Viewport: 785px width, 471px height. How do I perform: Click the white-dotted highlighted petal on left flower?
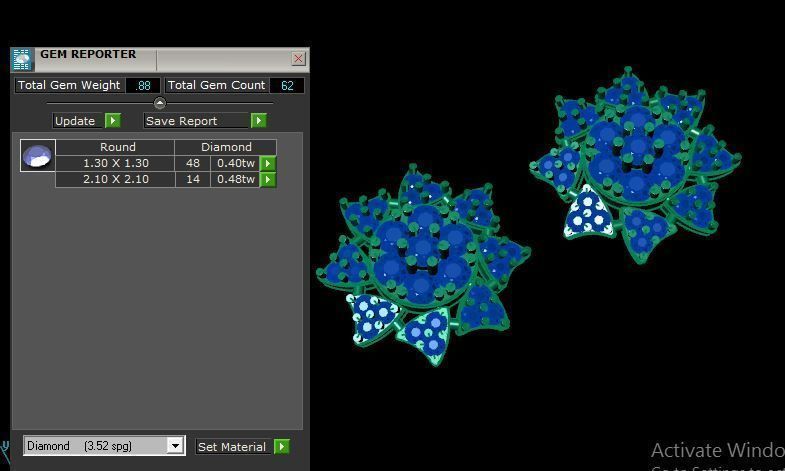pyautogui.click(x=373, y=318)
